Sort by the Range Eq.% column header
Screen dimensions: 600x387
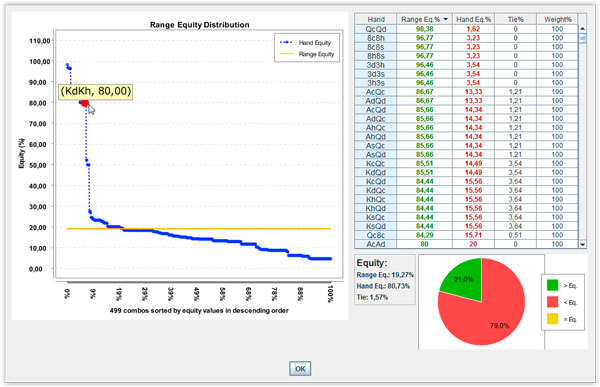424,19
